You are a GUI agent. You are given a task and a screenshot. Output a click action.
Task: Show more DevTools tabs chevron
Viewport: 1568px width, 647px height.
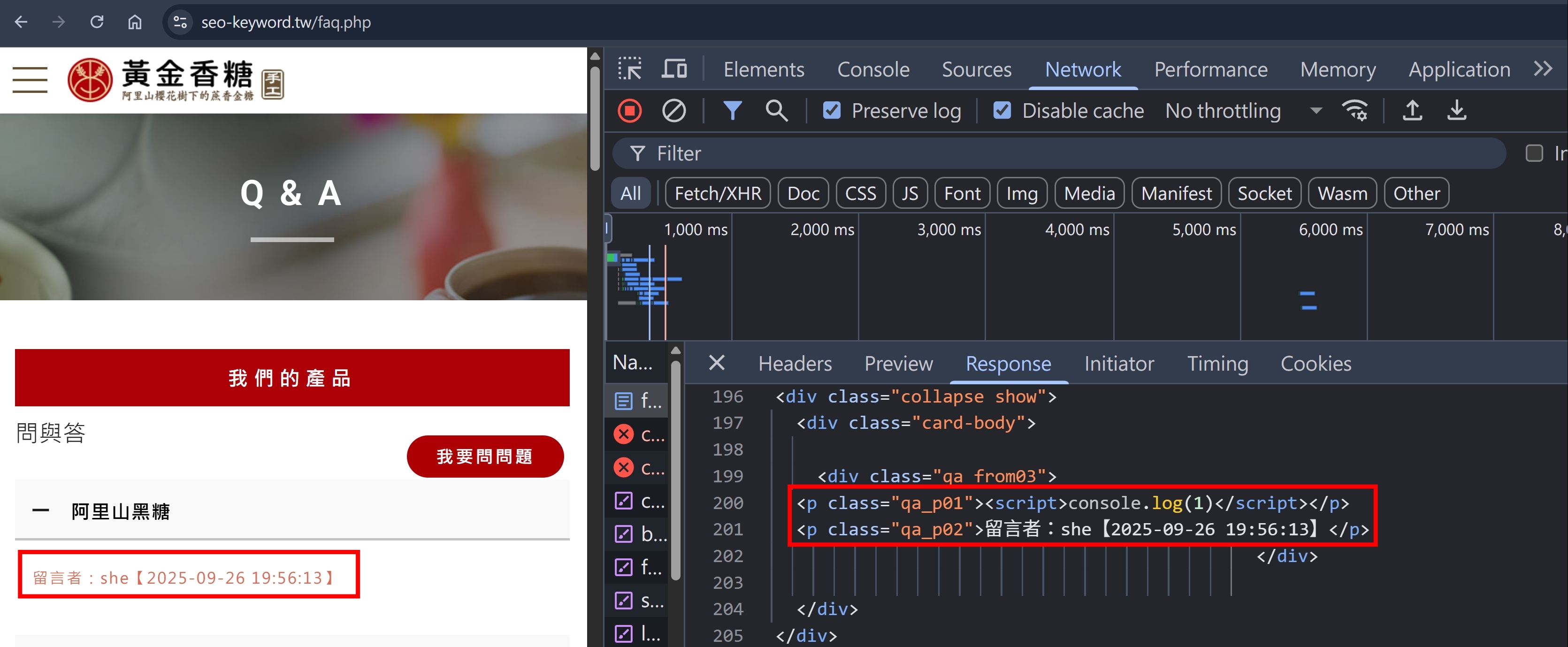[x=1543, y=69]
